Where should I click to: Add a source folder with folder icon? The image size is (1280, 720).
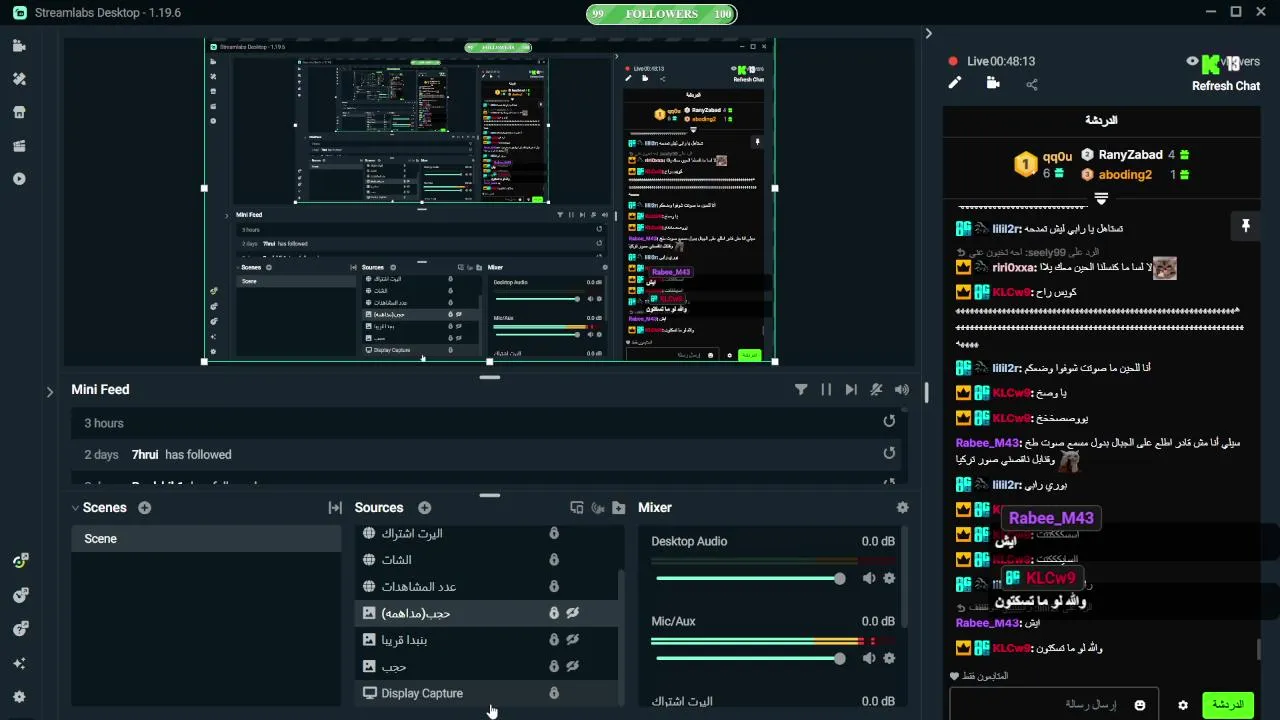(619, 508)
